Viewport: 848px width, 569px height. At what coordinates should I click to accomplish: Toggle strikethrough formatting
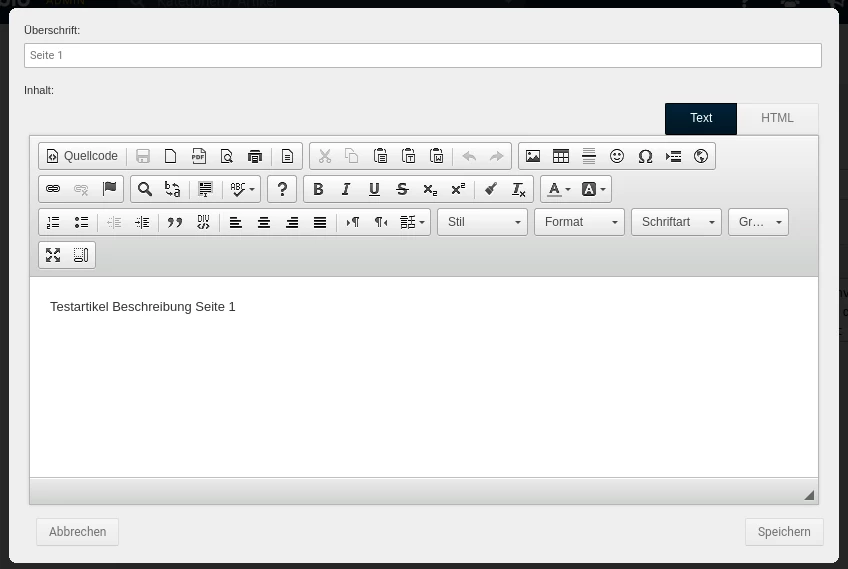(x=402, y=189)
